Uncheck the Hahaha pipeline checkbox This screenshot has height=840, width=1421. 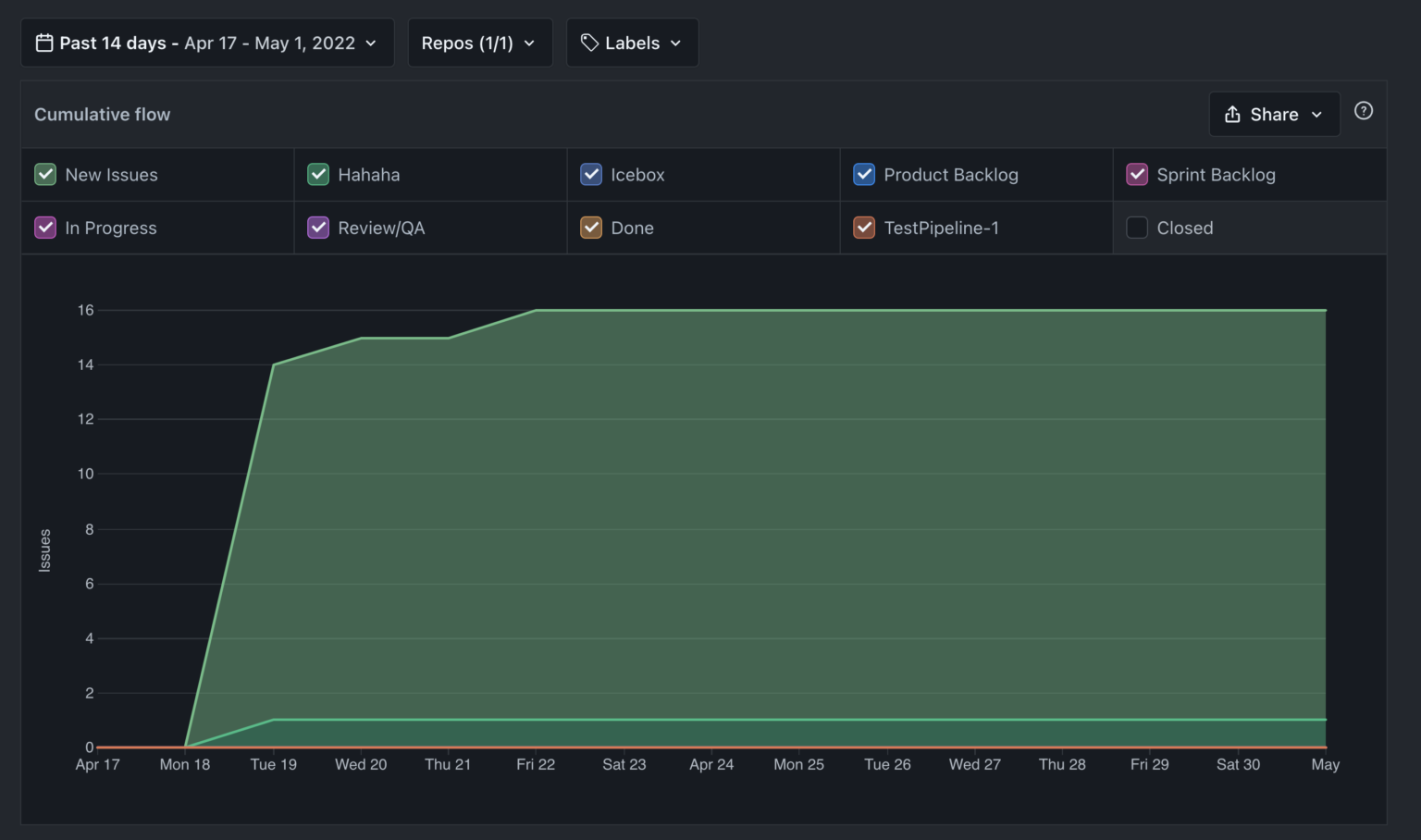[x=318, y=175]
